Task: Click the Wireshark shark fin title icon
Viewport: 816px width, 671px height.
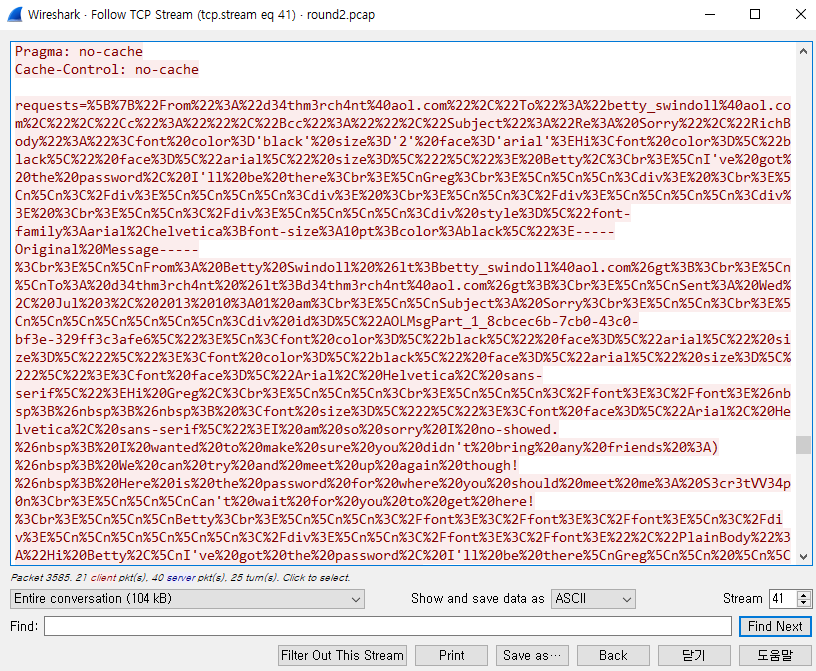Action: [15, 14]
